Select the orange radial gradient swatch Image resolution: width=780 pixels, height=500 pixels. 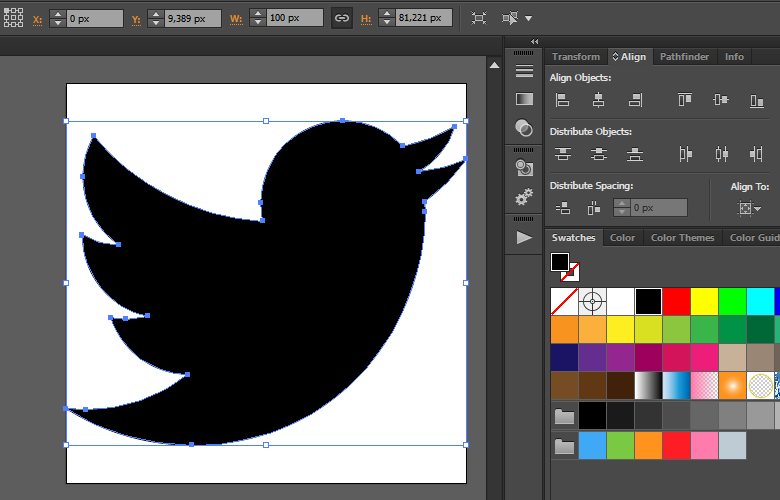732,386
